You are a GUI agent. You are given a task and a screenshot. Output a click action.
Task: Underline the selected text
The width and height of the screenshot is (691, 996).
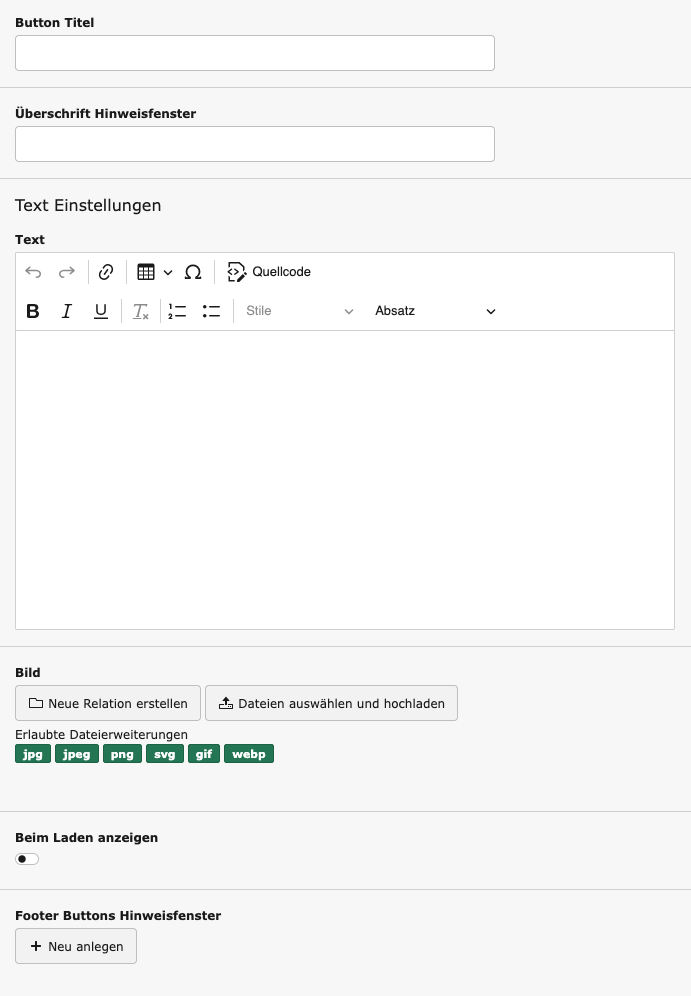tap(101, 311)
